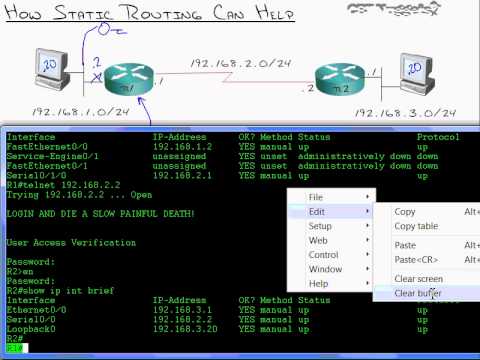Viewport: 480px width, 360px height.
Task: Click the R2 router icon in diagram
Action: pos(340,79)
